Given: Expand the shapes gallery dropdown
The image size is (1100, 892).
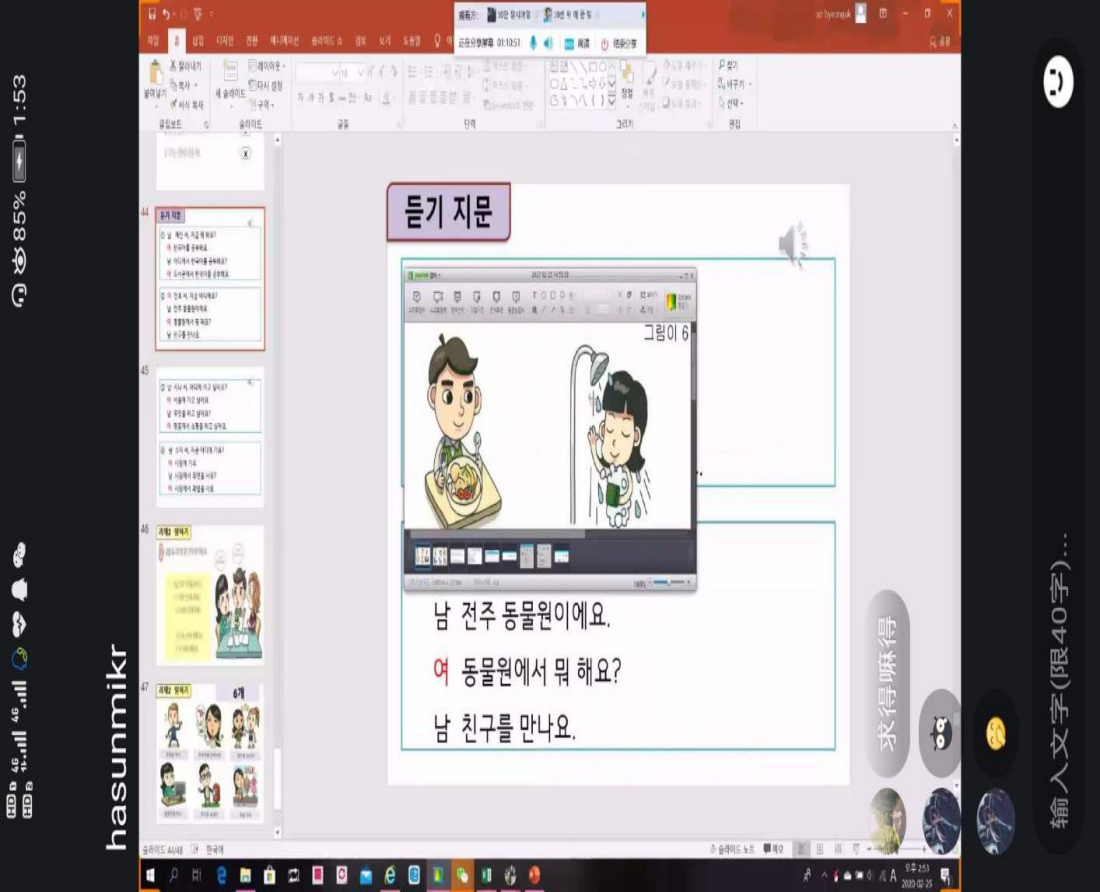Looking at the screenshot, I should [x=613, y=99].
